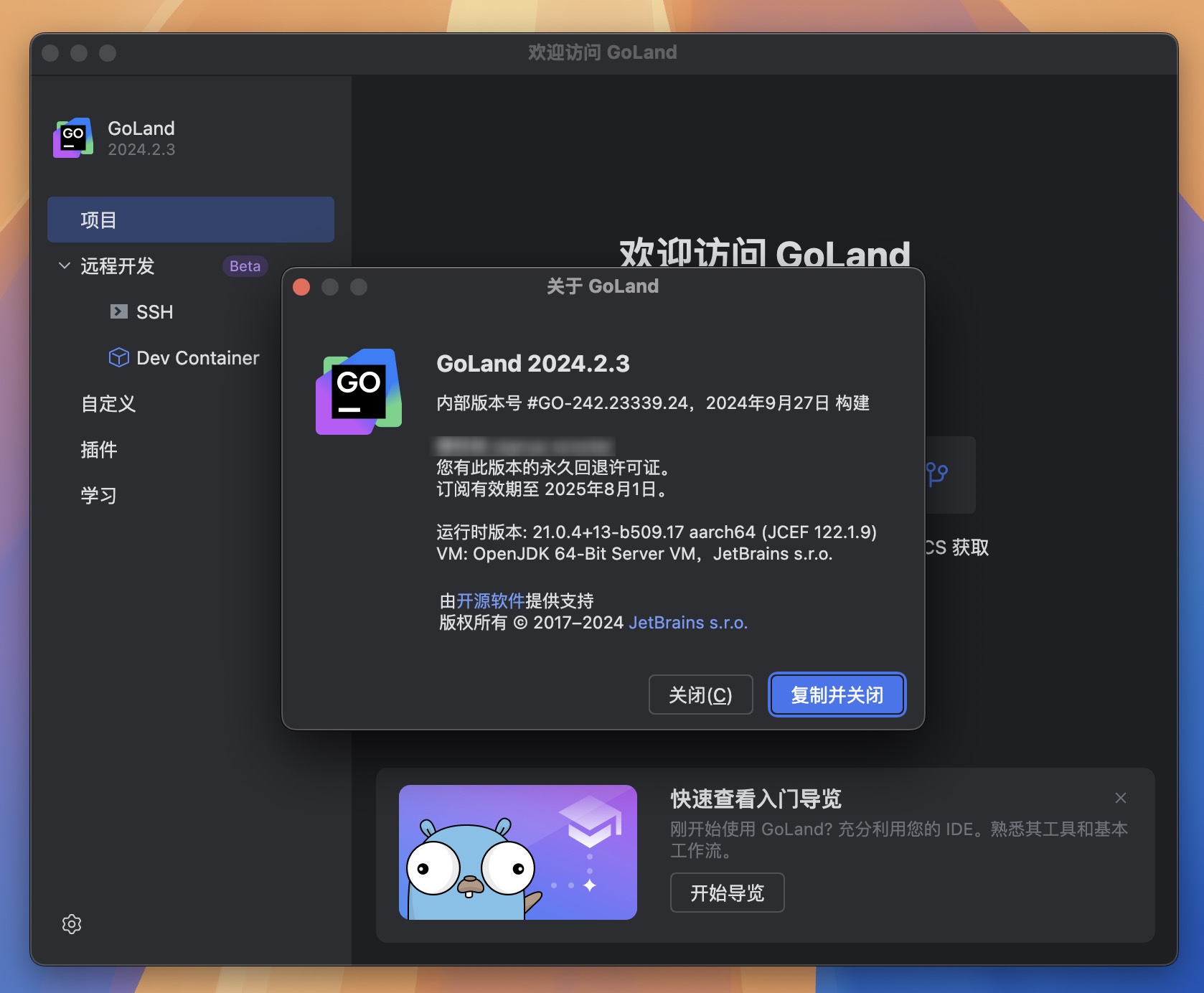The height and width of the screenshot is (993, 1204).
Task: Click the SSH terminal icon
Action: click(x=119, y=311)
